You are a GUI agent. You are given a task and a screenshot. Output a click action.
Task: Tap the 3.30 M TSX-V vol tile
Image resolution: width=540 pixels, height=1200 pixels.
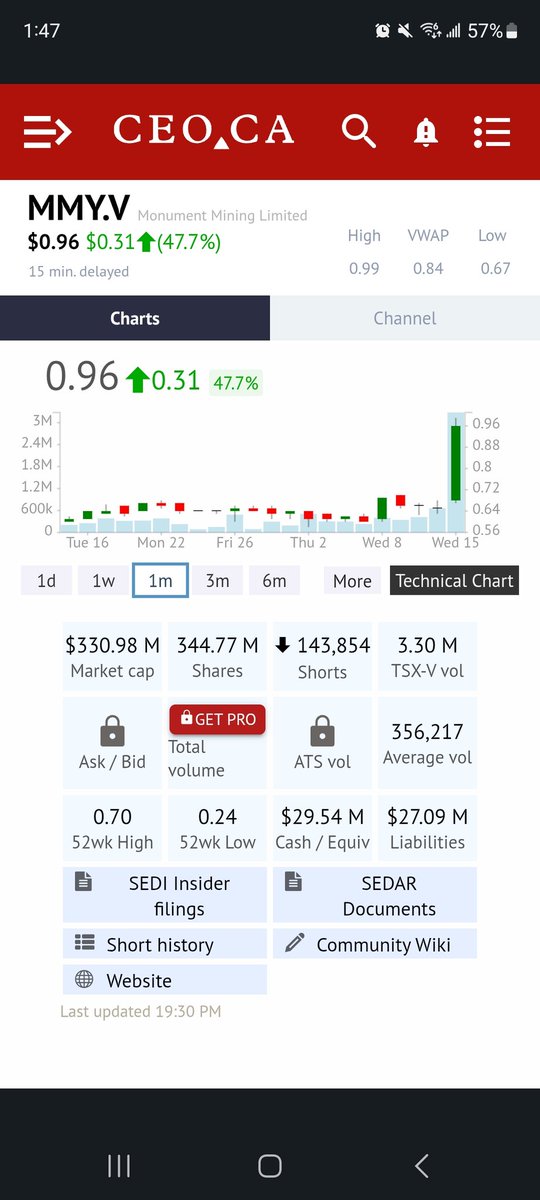427,657
